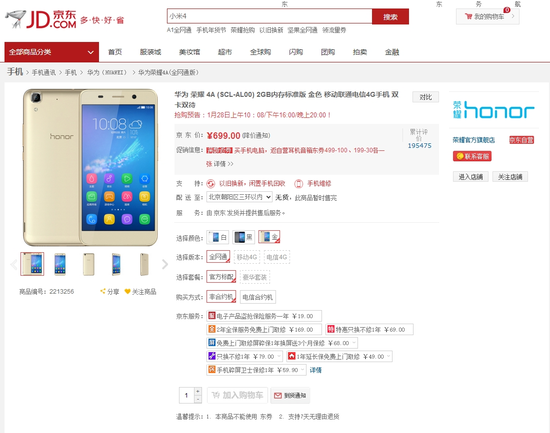Click the trade-in recycle icon

click(x=210, y=184)
